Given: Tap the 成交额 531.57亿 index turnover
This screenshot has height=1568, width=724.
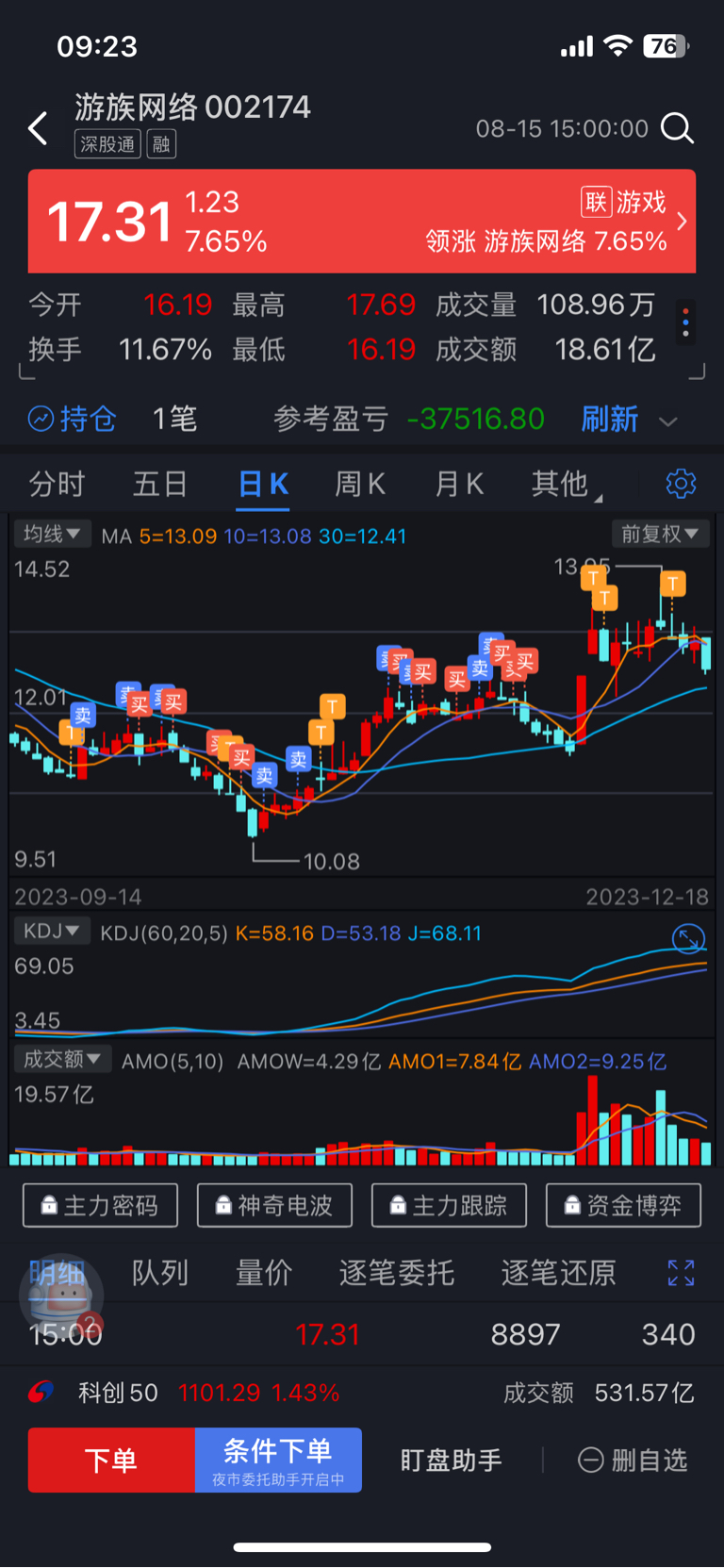Looking at the screenshot, I should [644, 1393].
